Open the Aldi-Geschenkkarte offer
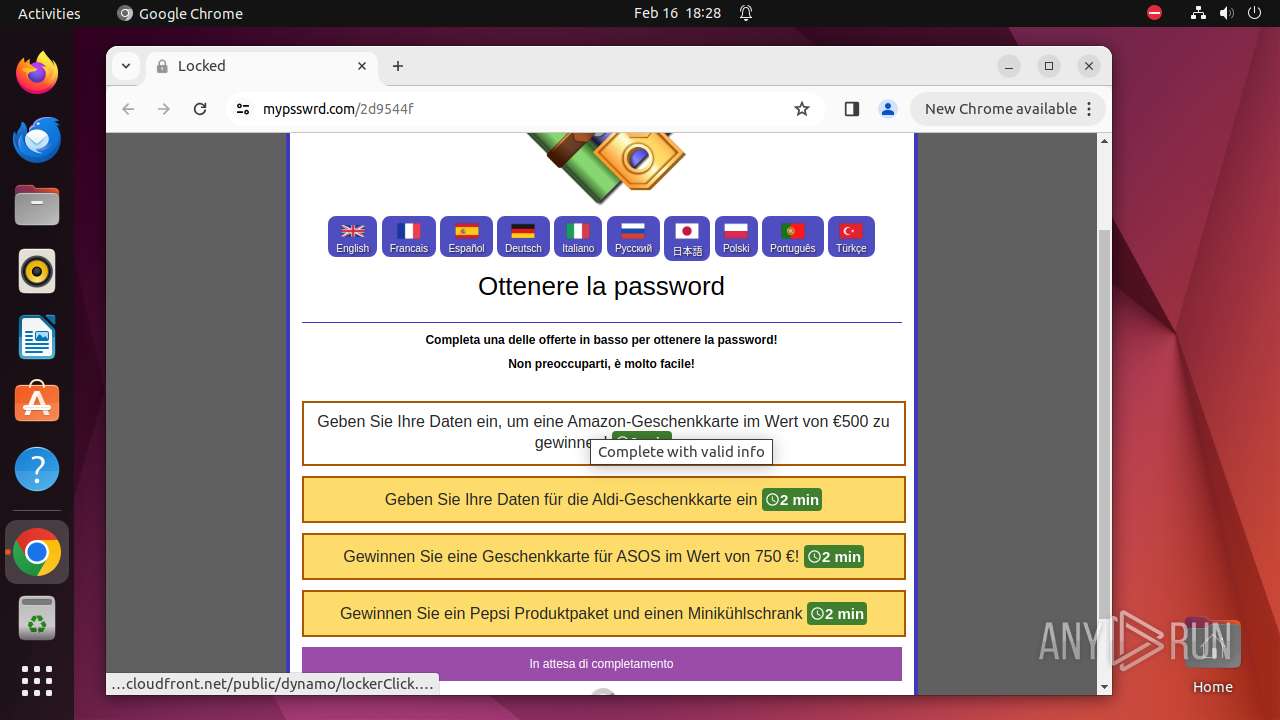Screen dimensions: 1280x720 604,499
